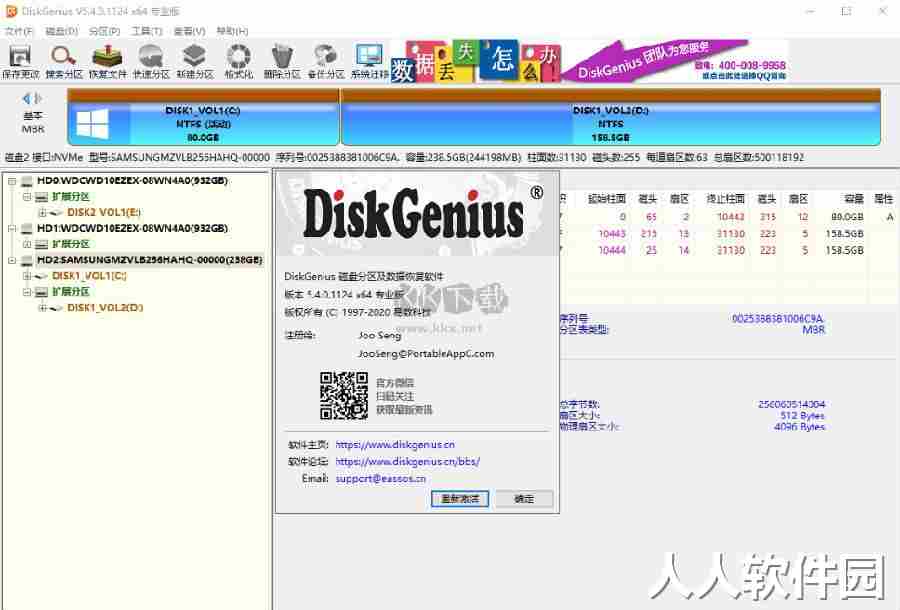Select the Format (格式化) toolbar icon
900x610 pixels.
click(239, 61)
